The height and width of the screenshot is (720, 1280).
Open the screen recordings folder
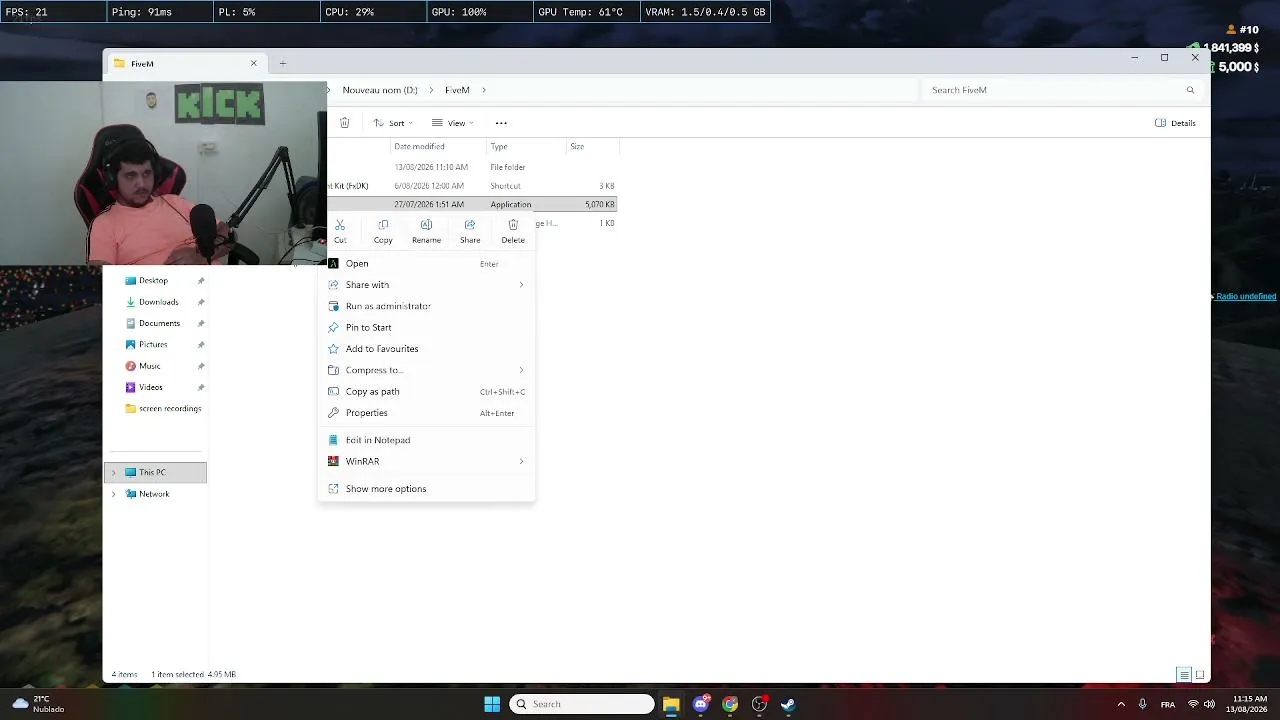pos(156,409)
